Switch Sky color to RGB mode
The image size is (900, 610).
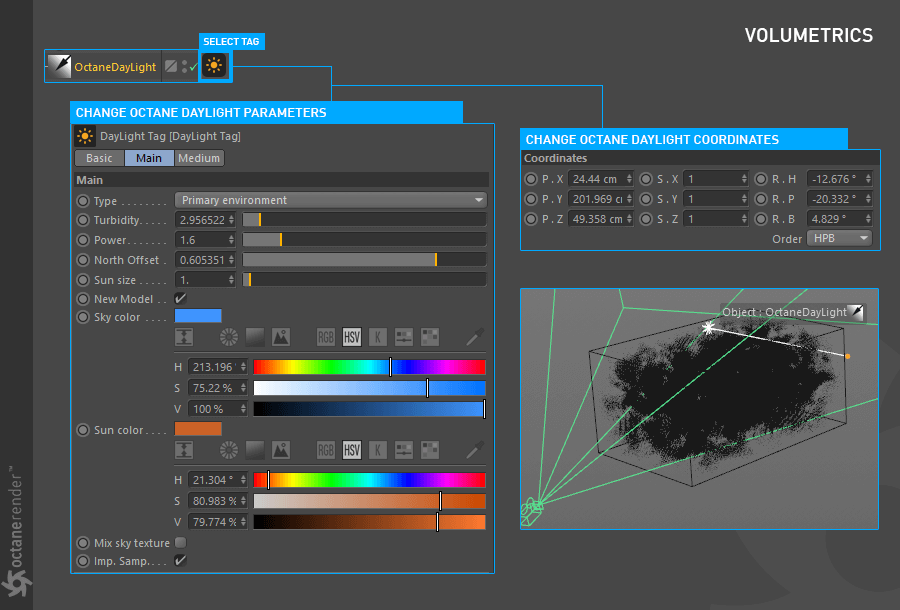325,337
